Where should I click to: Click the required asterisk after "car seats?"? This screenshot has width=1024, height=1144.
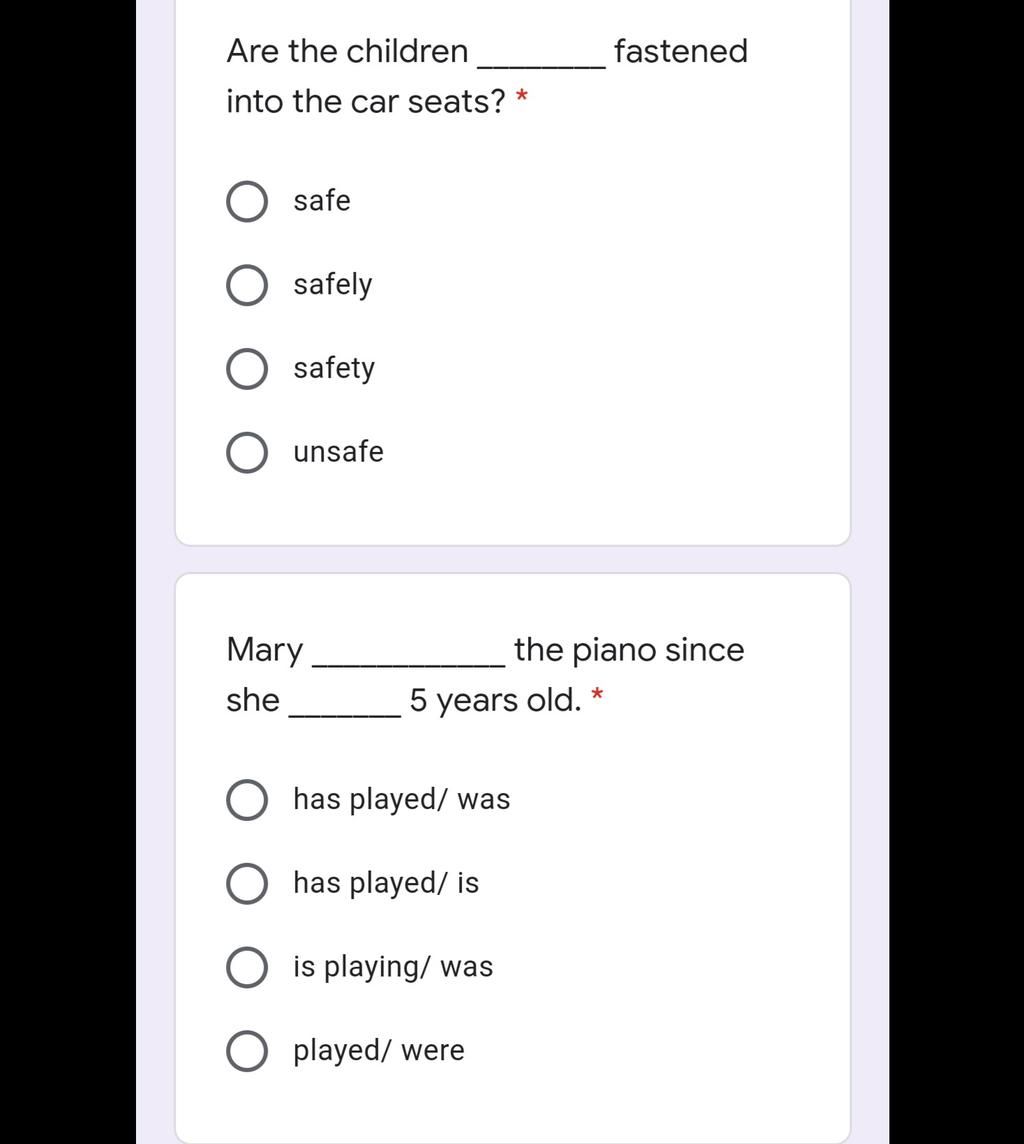(x=521, y=96)
